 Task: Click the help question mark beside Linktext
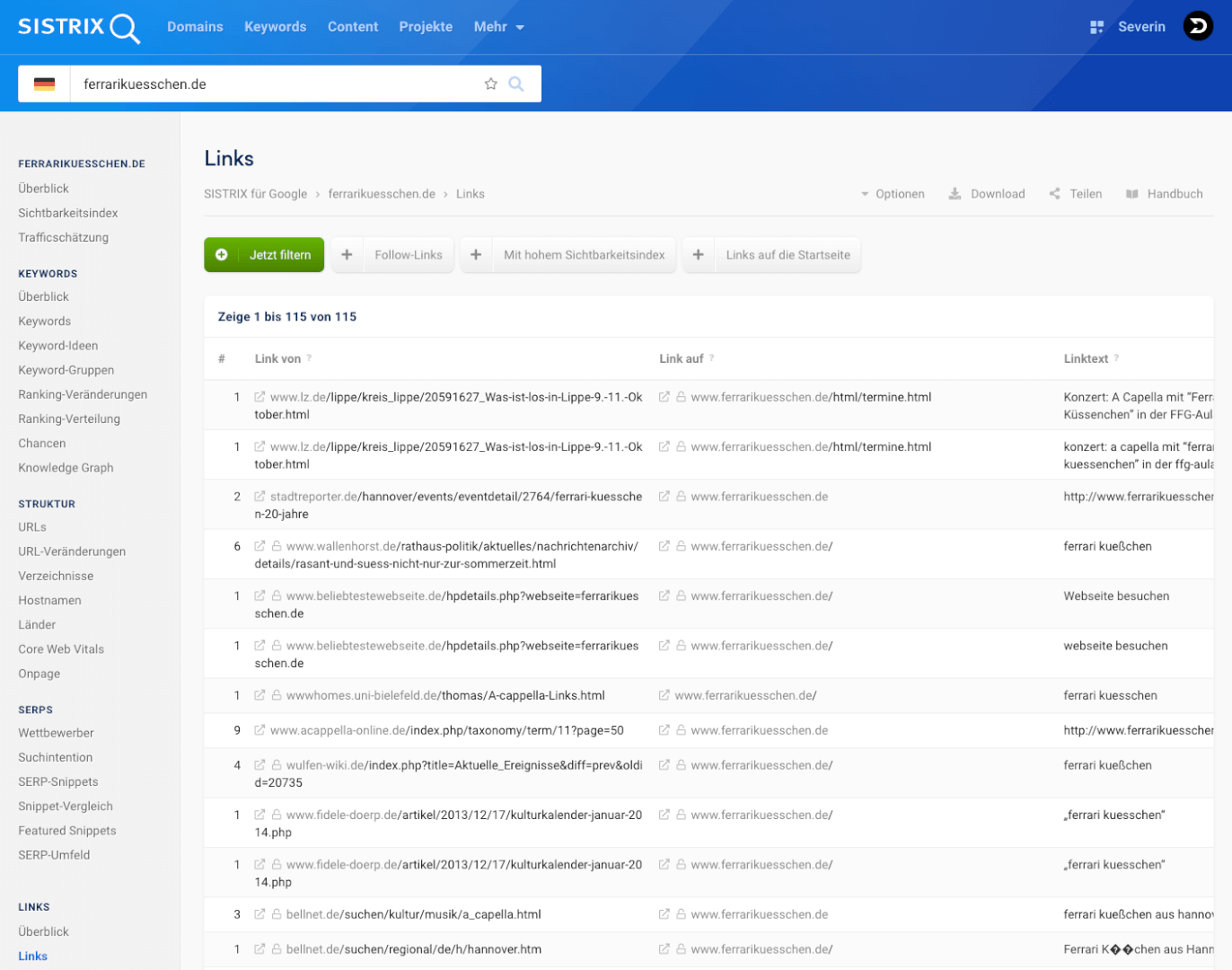1116,358
